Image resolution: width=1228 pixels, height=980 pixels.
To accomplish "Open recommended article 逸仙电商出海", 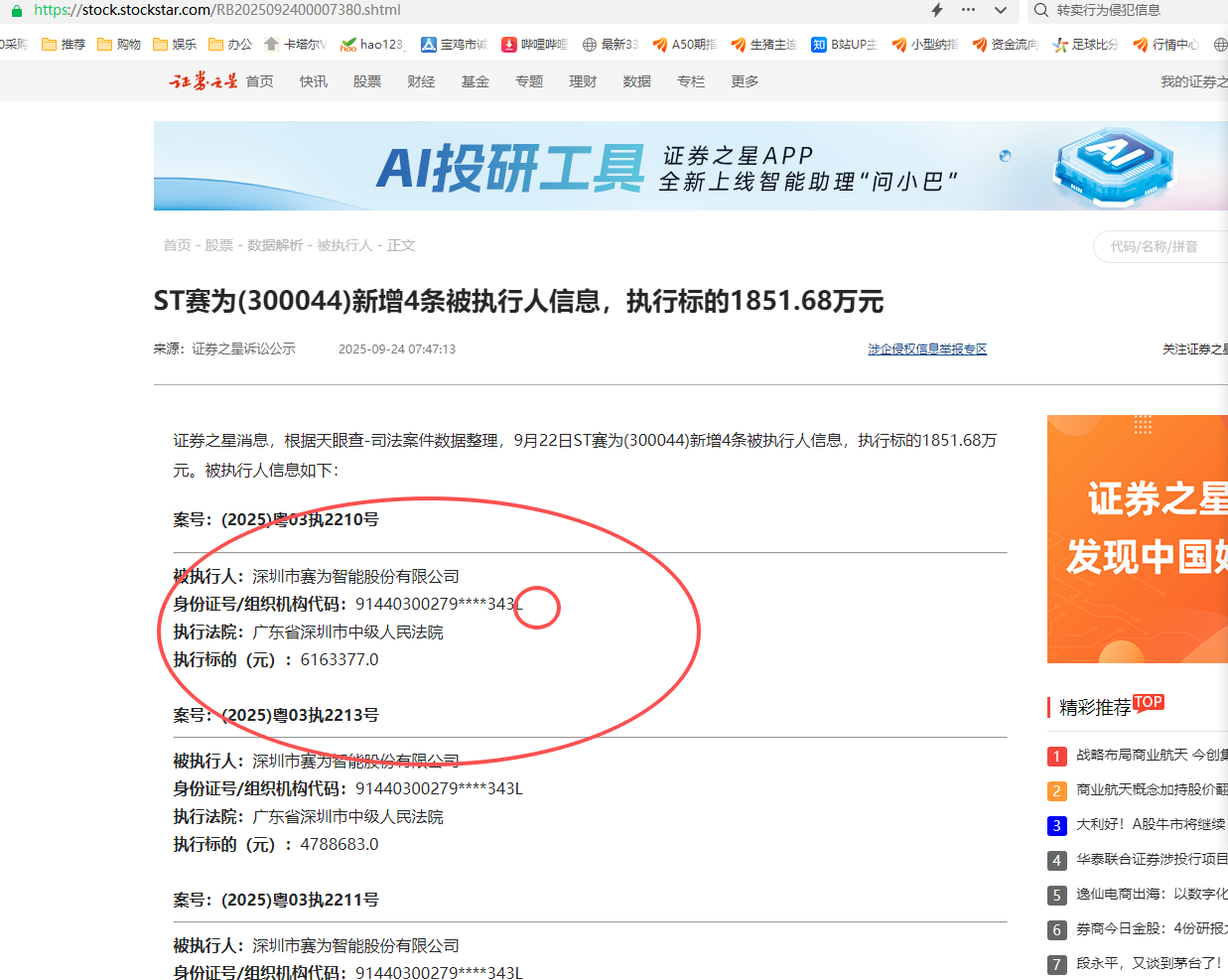I will (1152, 895).
